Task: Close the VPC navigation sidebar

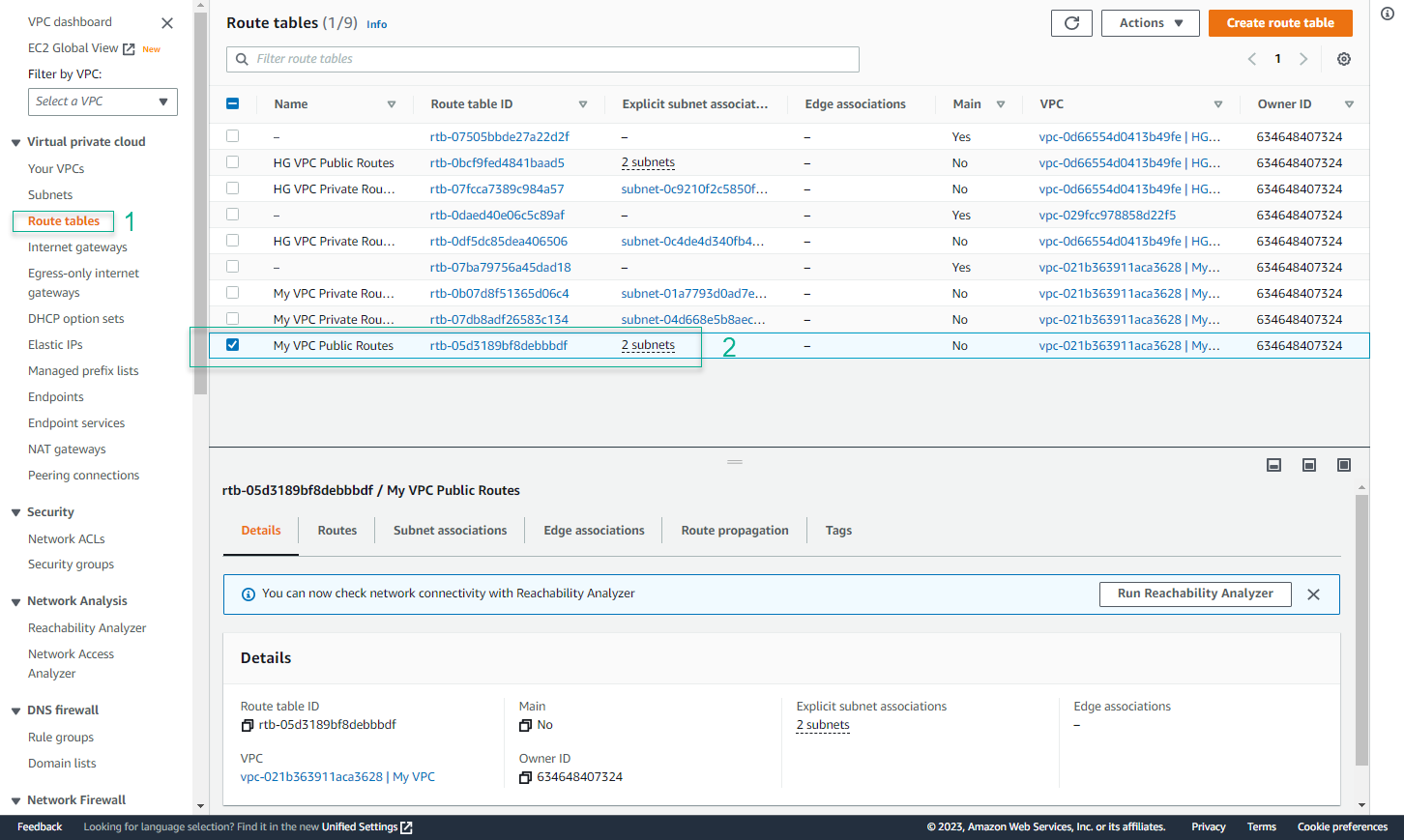Action: 167,23
